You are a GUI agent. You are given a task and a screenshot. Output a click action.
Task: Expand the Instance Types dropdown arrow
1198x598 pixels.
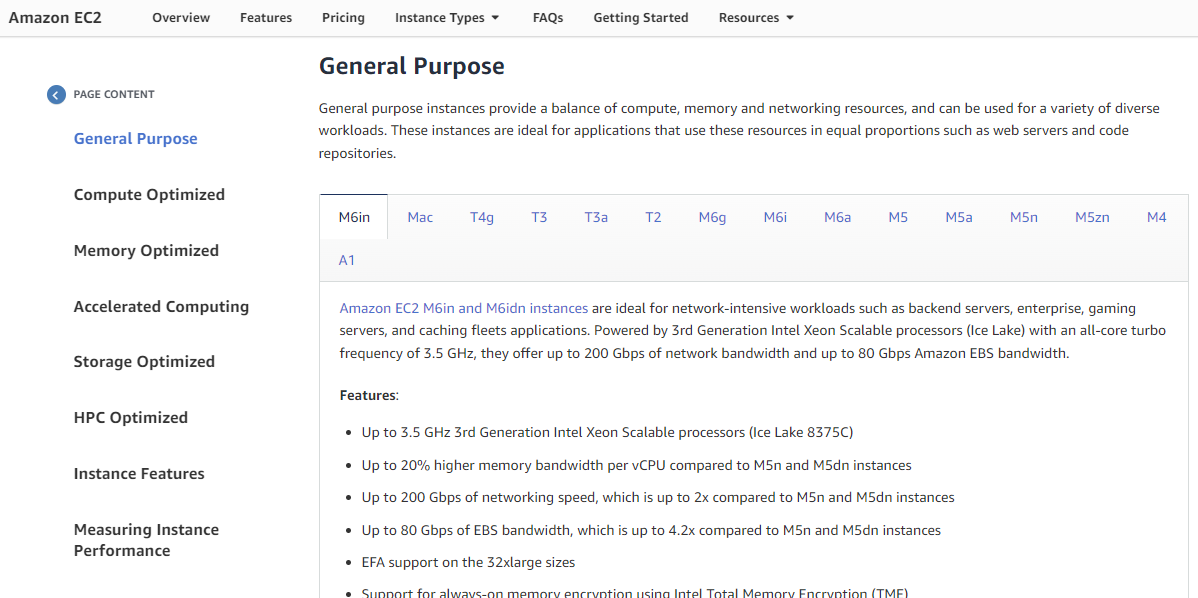pyautogui.click(x=495, y=18)
